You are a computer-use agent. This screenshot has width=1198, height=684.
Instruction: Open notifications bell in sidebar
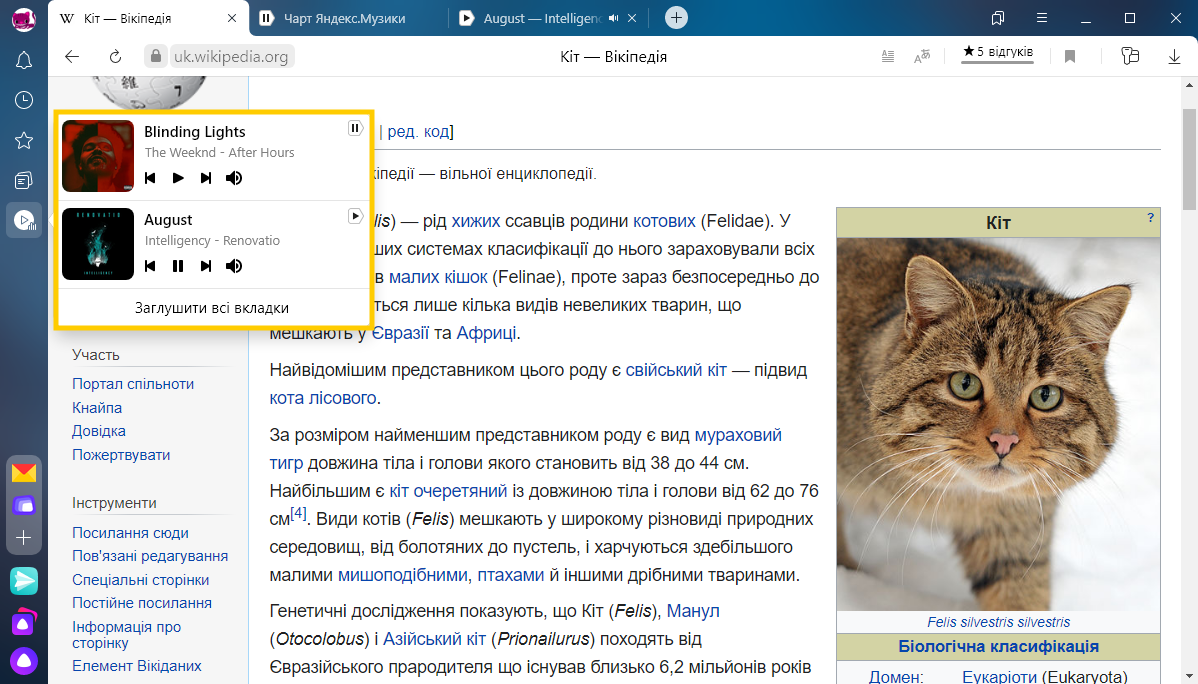click(24, 60)
